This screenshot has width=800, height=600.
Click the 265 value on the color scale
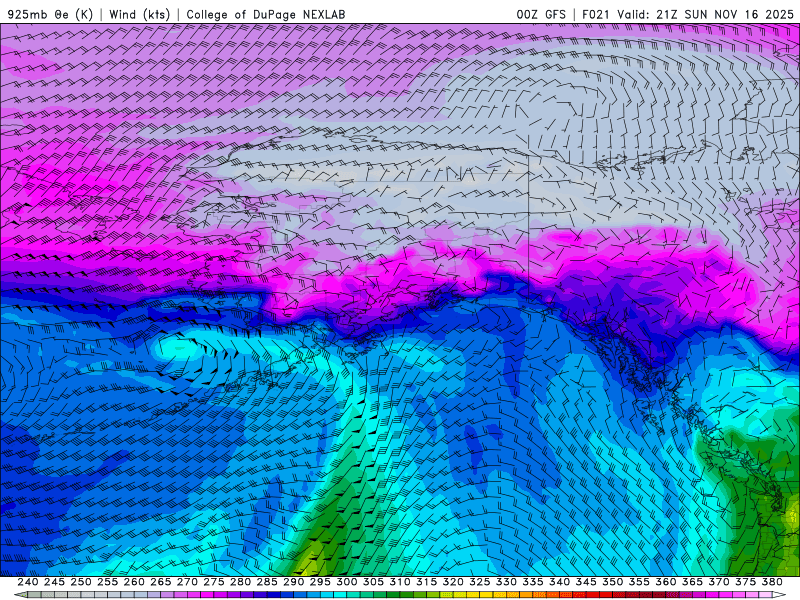pos(160,582)
